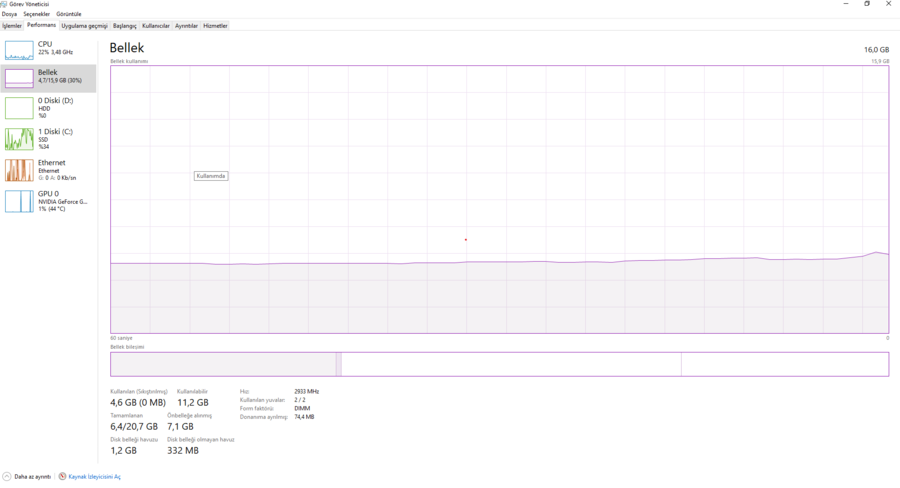This screenshot has height=488, width=900.
Task: Click the 2933 MHz speed value
Action: (x=307, y=392)
